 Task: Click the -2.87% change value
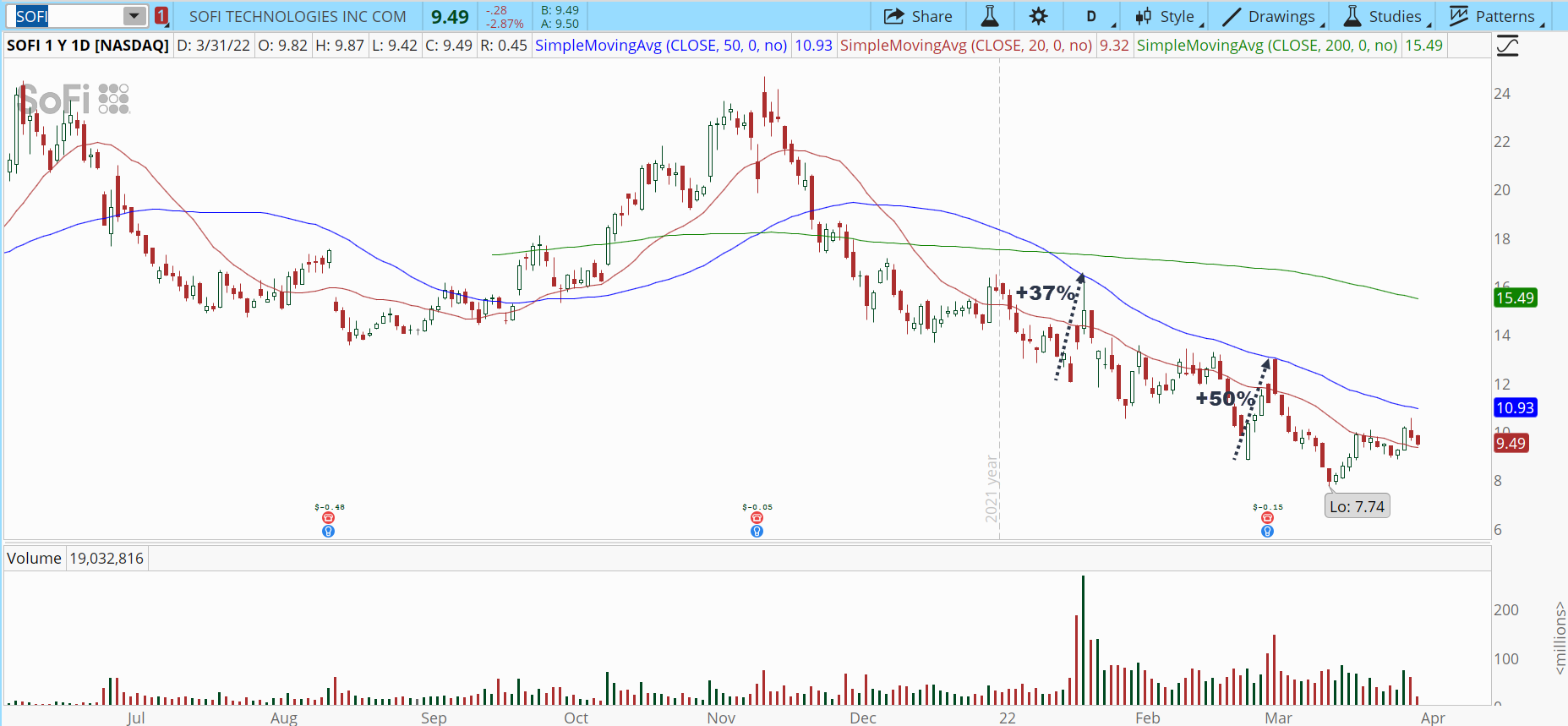pyautogui.click(x=505, y=24)
